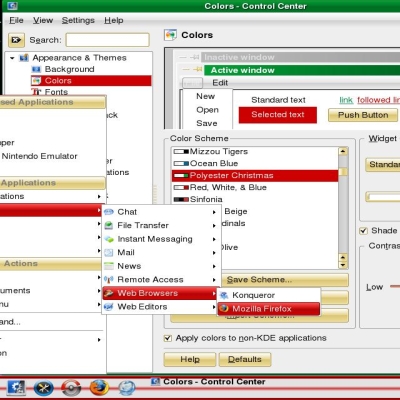
Task: Open the Settings menu
Action: click(x=78, y=20)
